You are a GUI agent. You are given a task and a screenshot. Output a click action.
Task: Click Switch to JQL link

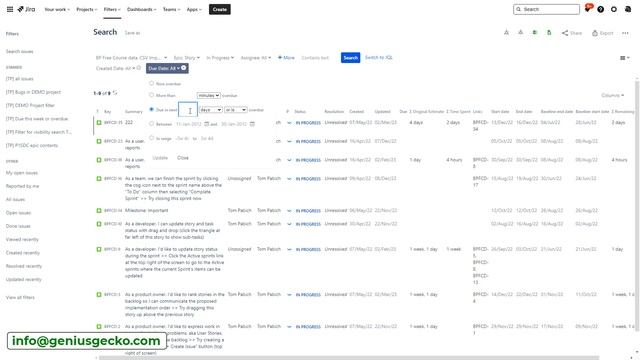coord(378,58)
